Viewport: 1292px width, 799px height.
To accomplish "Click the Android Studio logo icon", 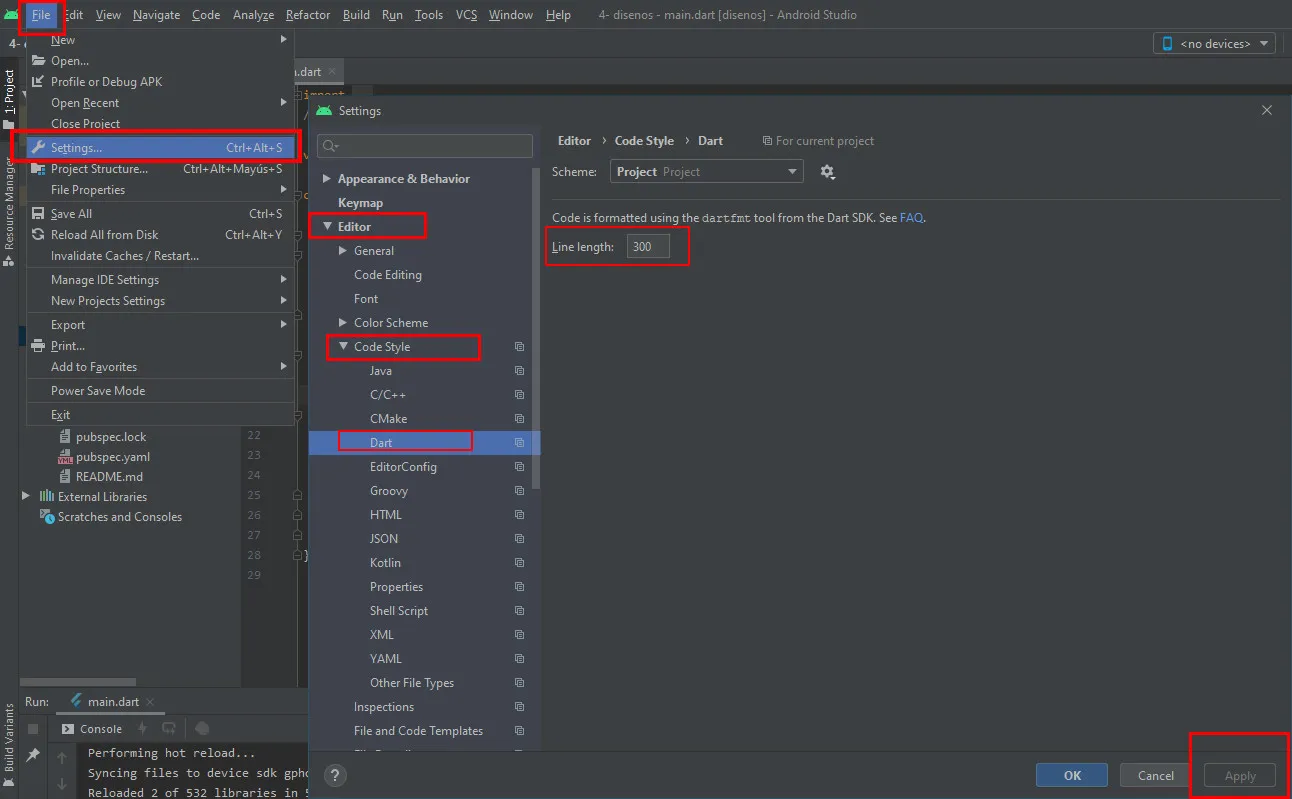I will tap(11, 15).
